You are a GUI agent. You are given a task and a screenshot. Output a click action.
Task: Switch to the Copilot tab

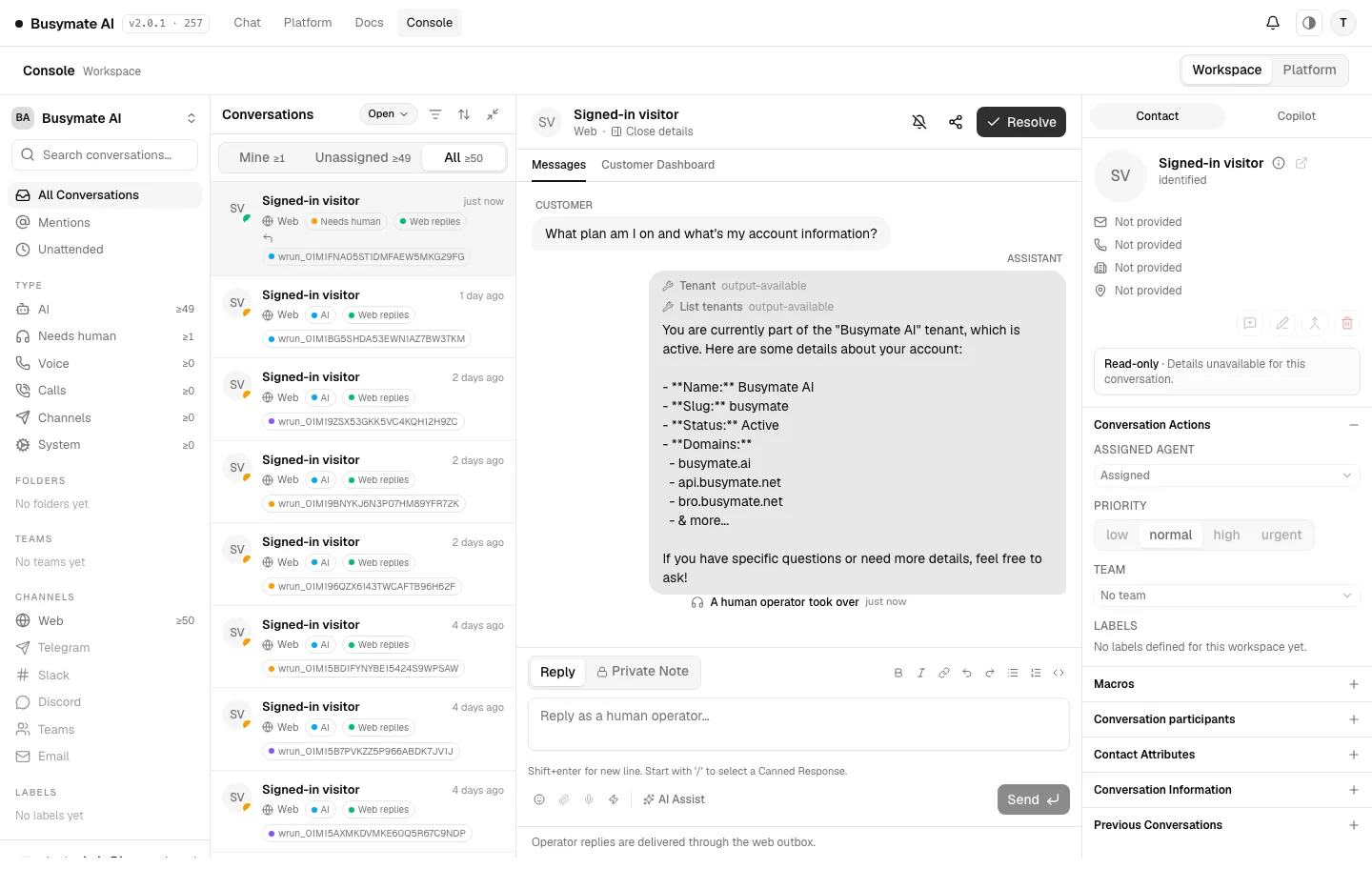(x=1296, y=116)
